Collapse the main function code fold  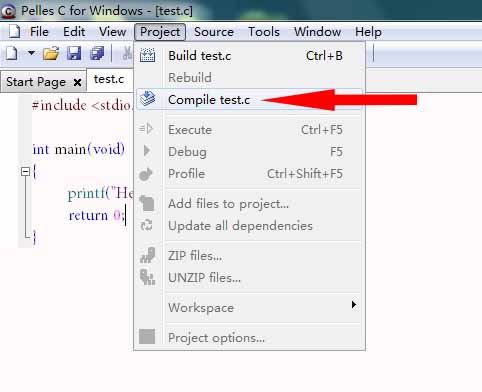[25, 172]
